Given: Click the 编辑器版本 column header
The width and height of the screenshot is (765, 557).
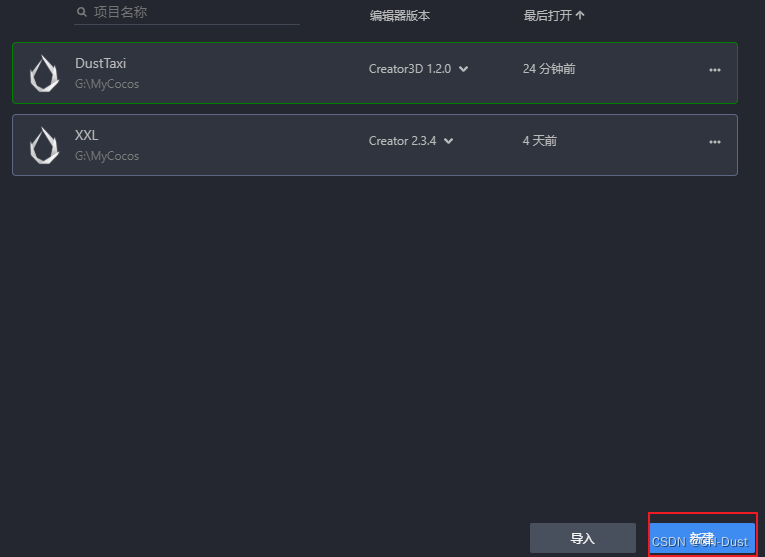Looking at the screenshot, I should [400, 16].
